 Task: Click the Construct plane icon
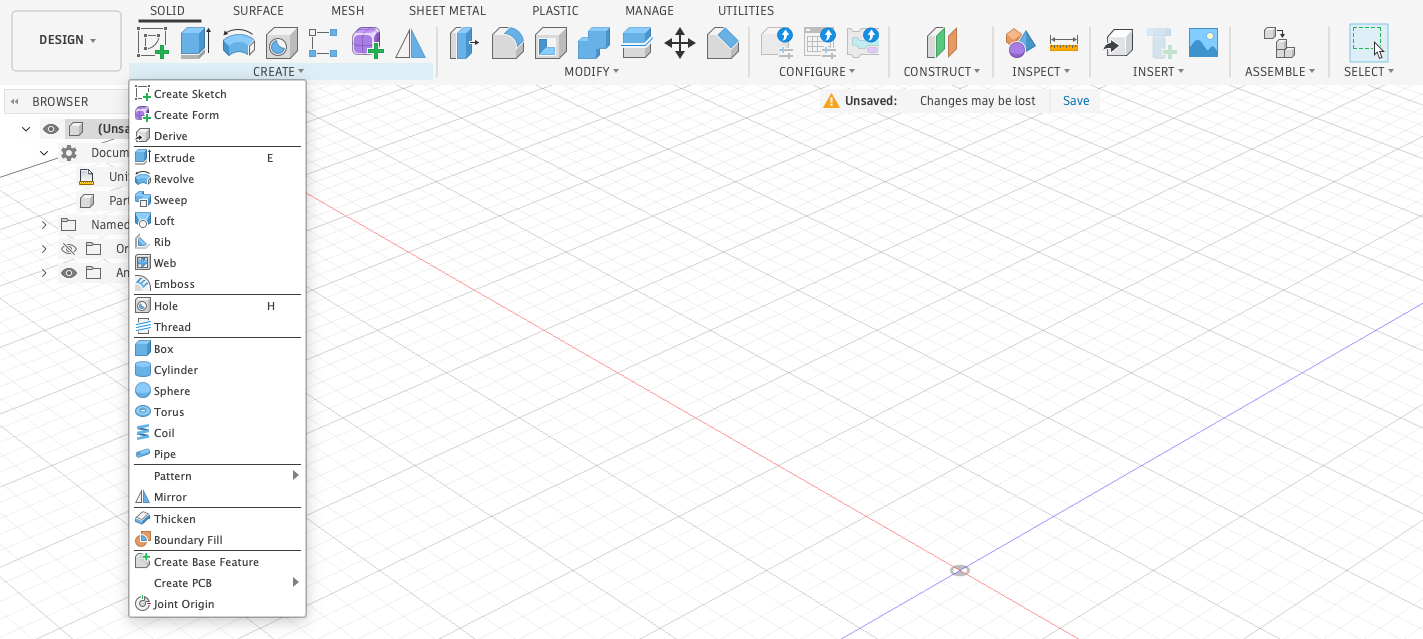pos(941,42)
